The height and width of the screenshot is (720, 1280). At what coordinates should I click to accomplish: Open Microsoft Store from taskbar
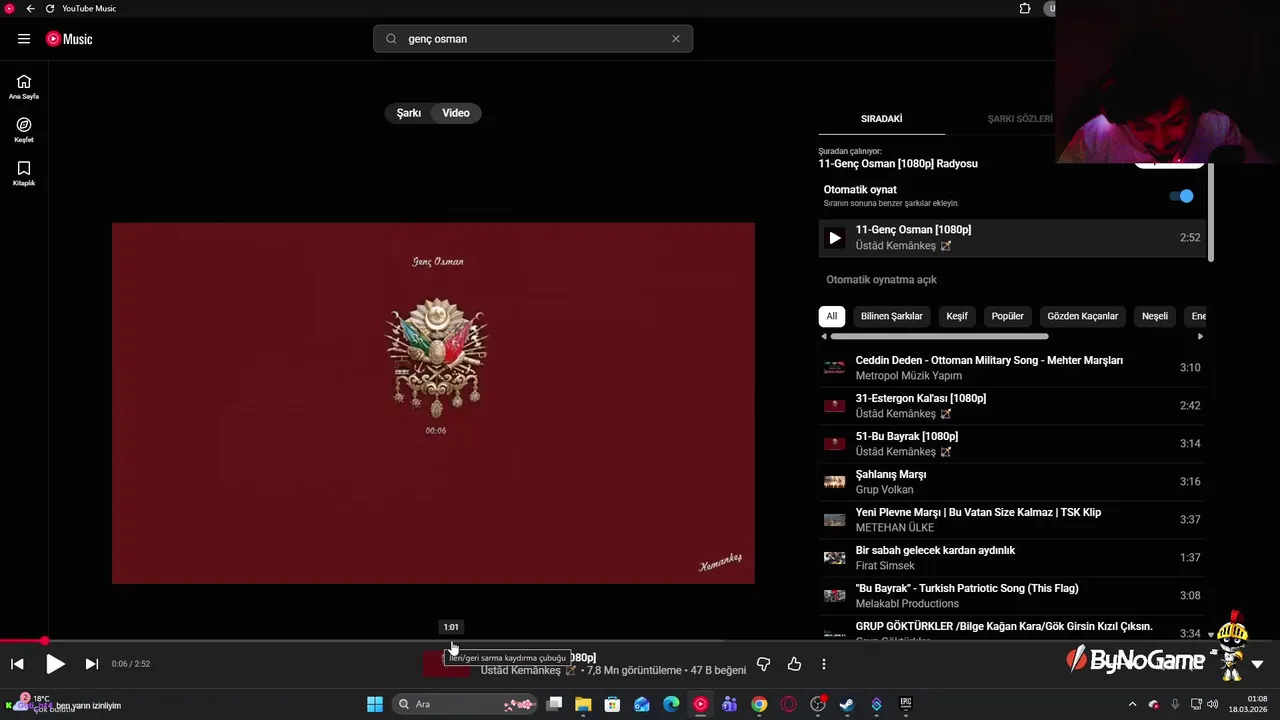[x=612, y=704]
